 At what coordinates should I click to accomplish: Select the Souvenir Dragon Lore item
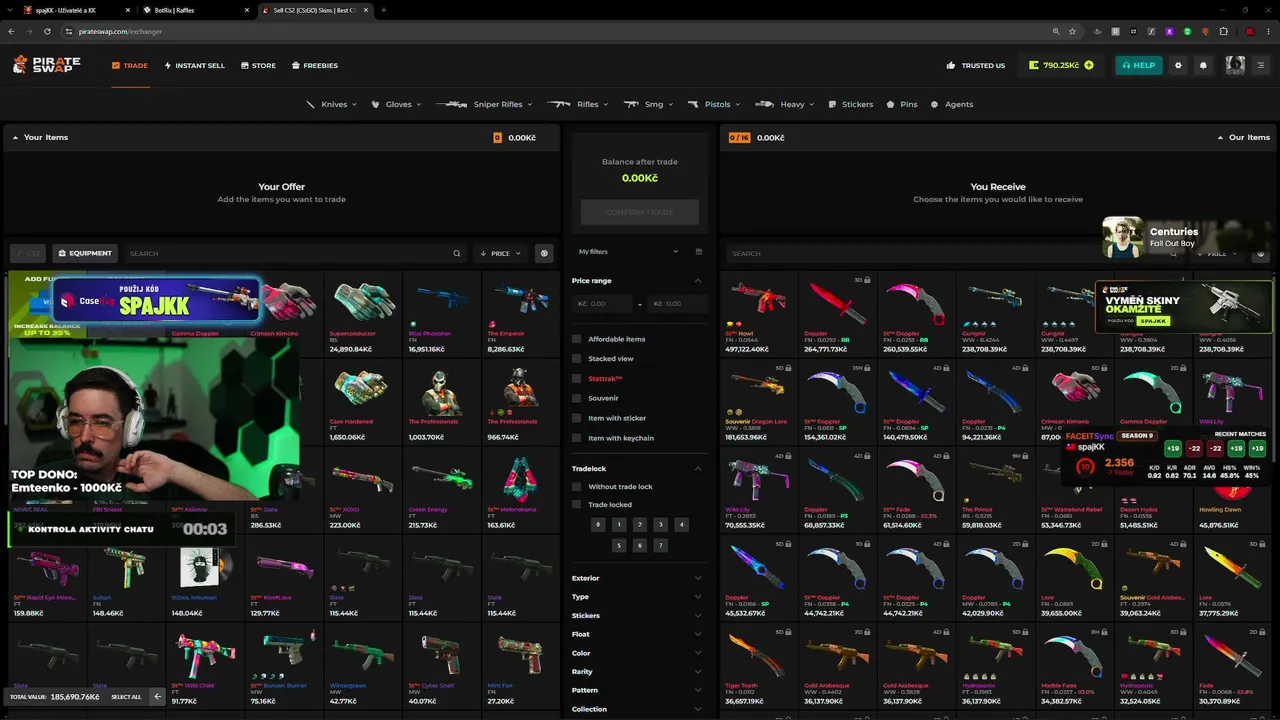(x=758, y=402)
